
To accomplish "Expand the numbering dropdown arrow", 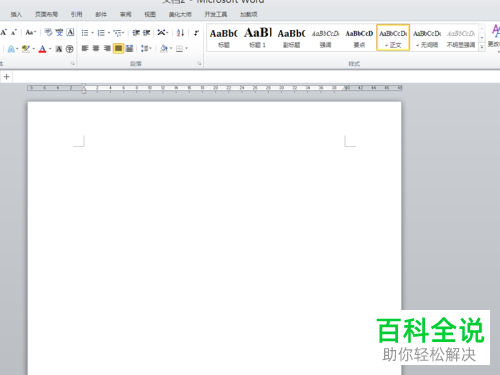I will click(x=109, y=33).
